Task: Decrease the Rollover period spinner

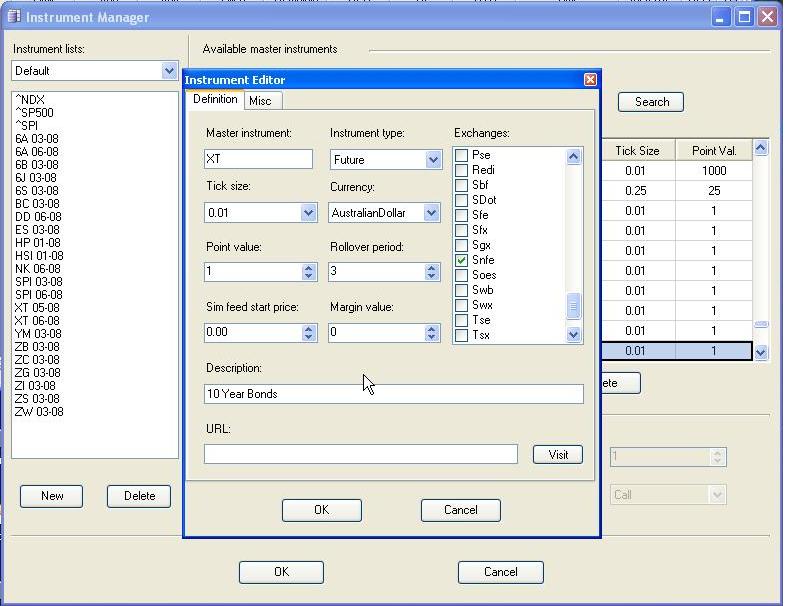Action: pyautogui.click(x=432, y=276)
